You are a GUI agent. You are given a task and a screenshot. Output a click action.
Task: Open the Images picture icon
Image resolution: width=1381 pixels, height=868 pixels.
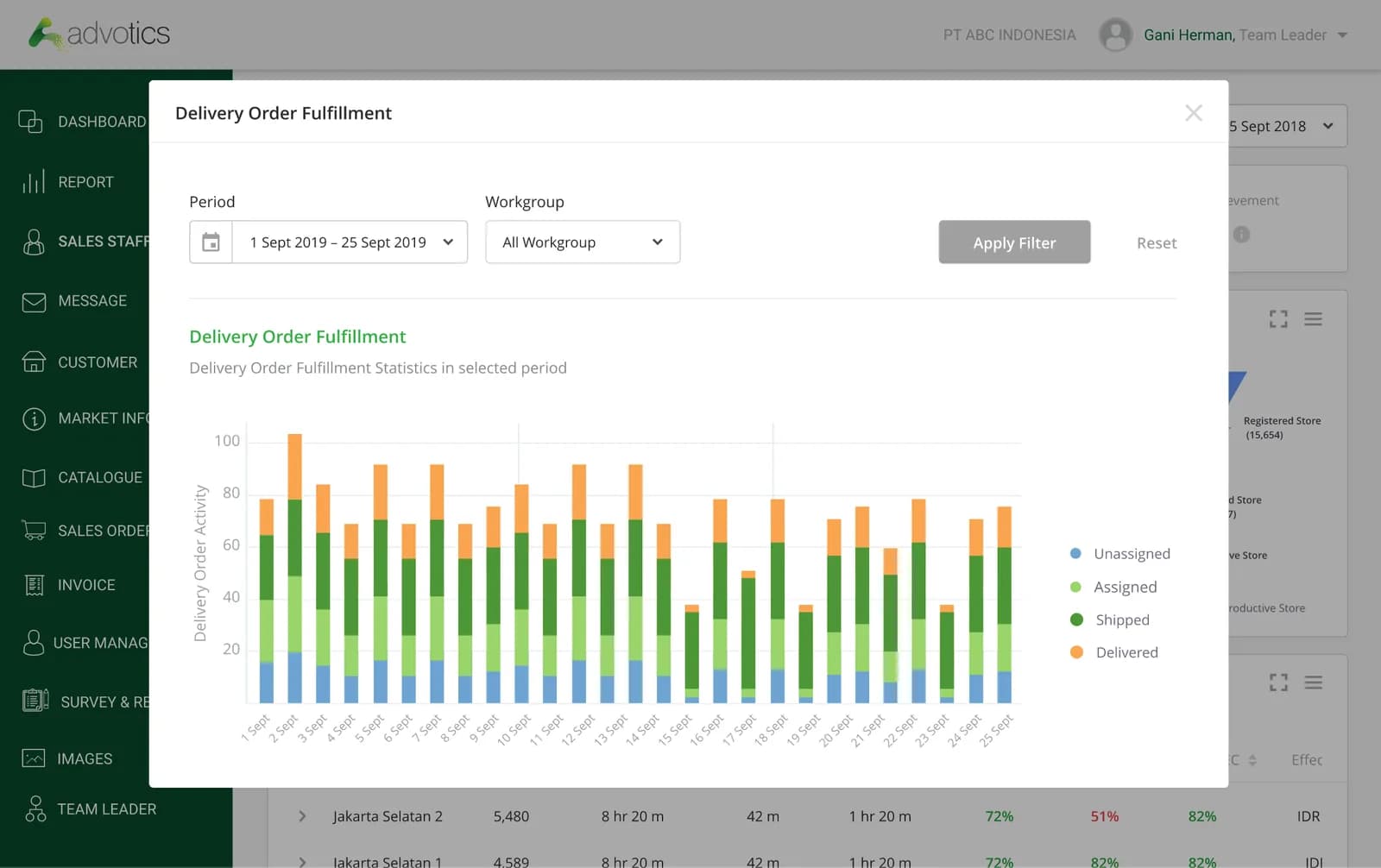[x=34, y=758]
